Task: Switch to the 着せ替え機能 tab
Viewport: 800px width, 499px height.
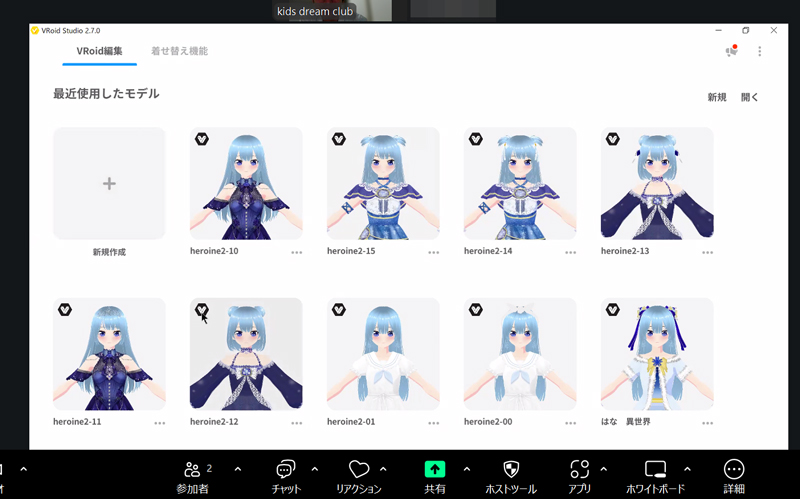Action: coord(179,51)
